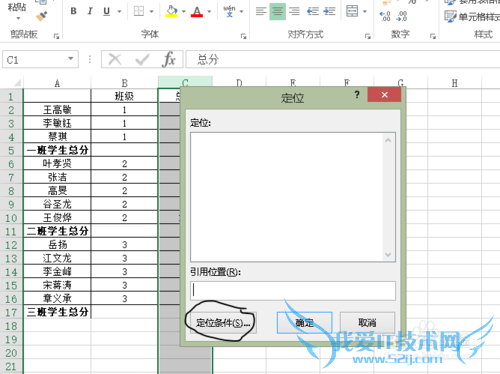Open paste (粘贴) dropdown arrow
Screen dimensions: 500x374
coord(18,19)
